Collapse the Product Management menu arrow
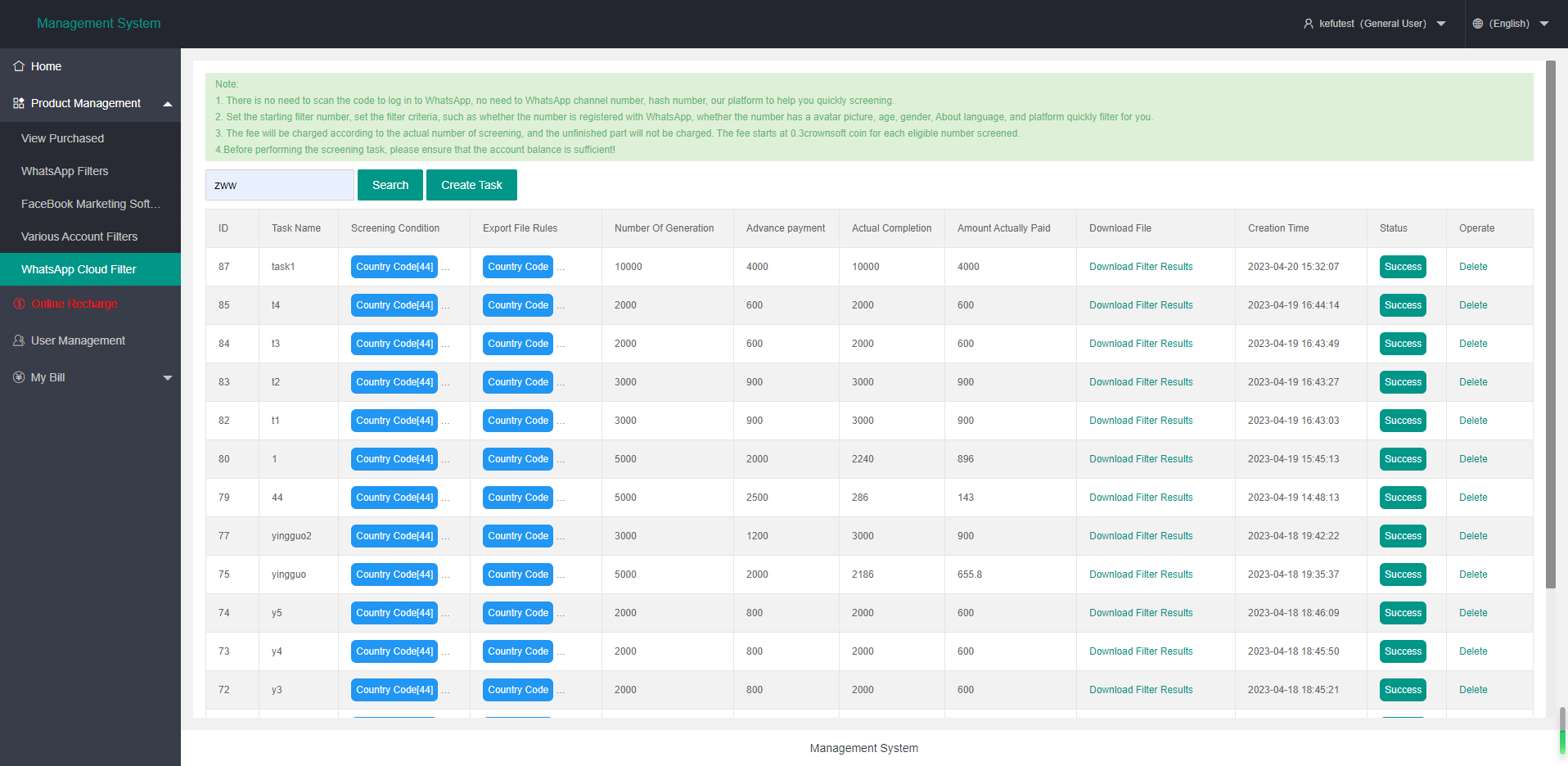 point(168,104)
